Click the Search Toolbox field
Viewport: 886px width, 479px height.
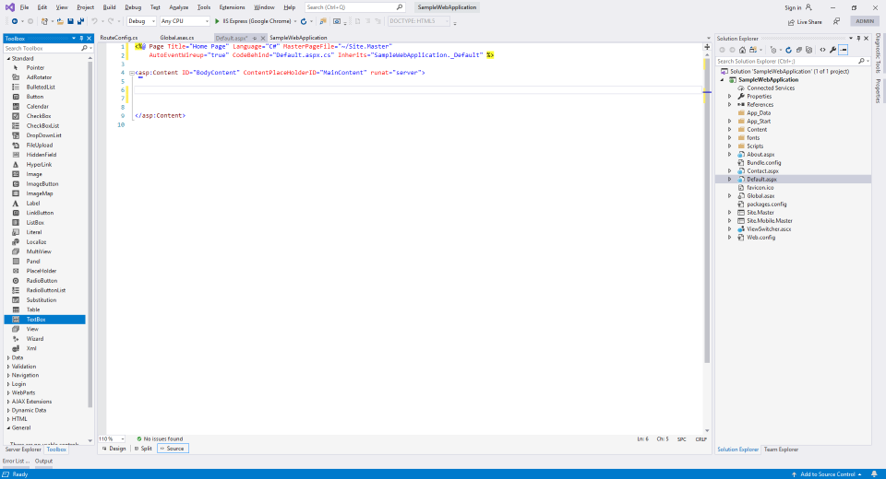pos(45,48)
